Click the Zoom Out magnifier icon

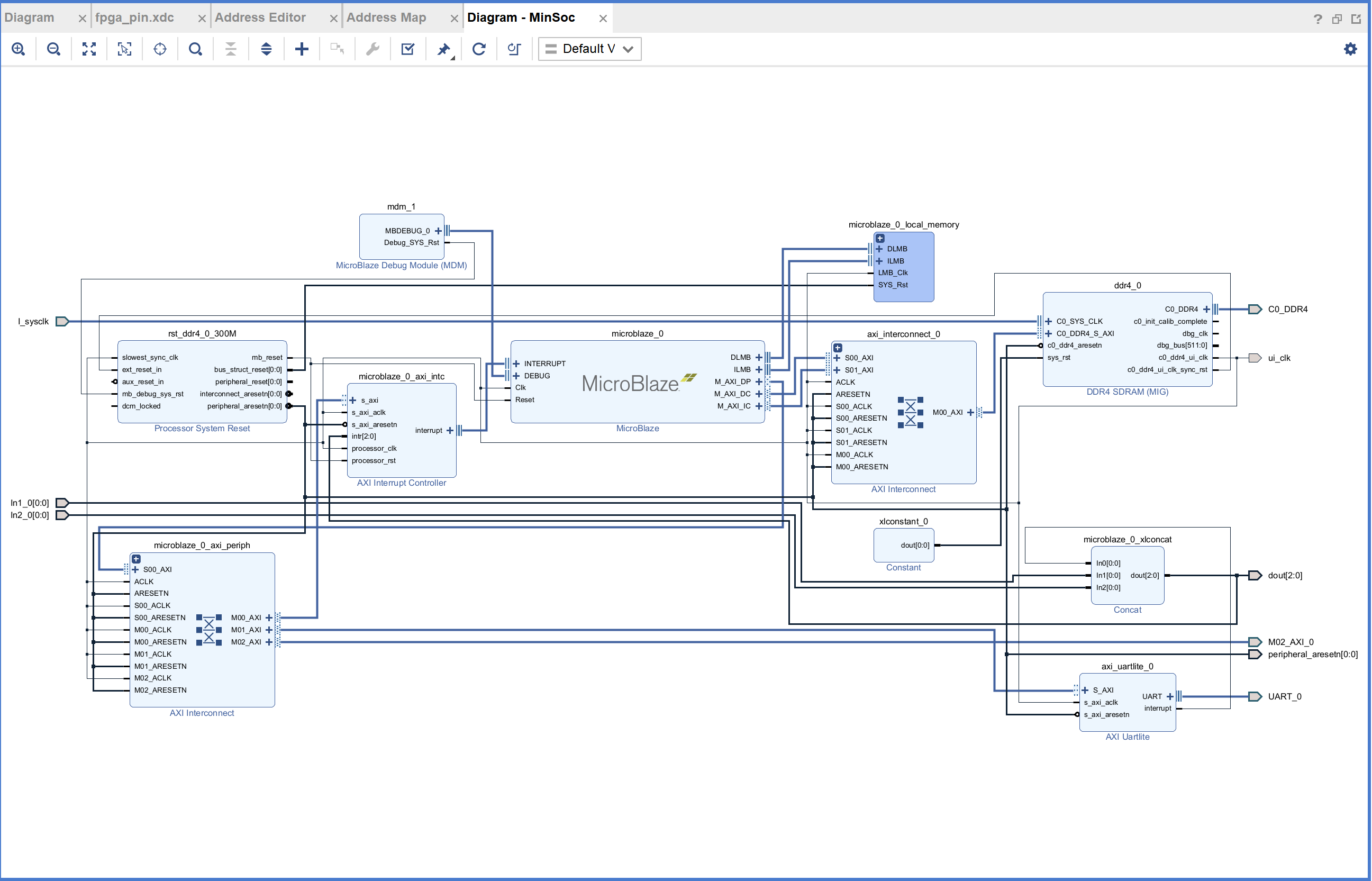click(x=54, y=49)
